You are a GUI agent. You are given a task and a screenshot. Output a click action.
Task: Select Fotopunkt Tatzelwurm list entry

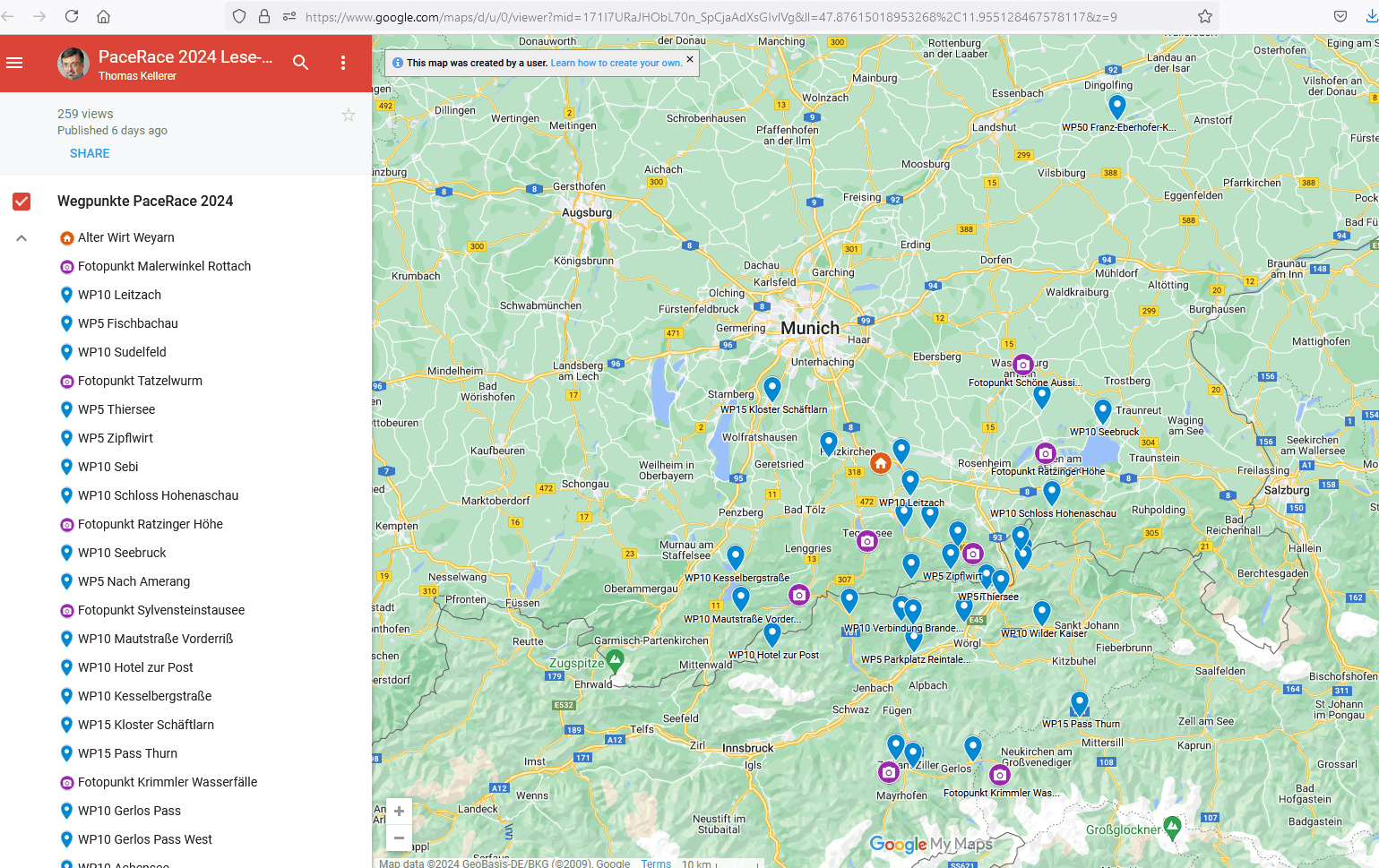[140, 381]
